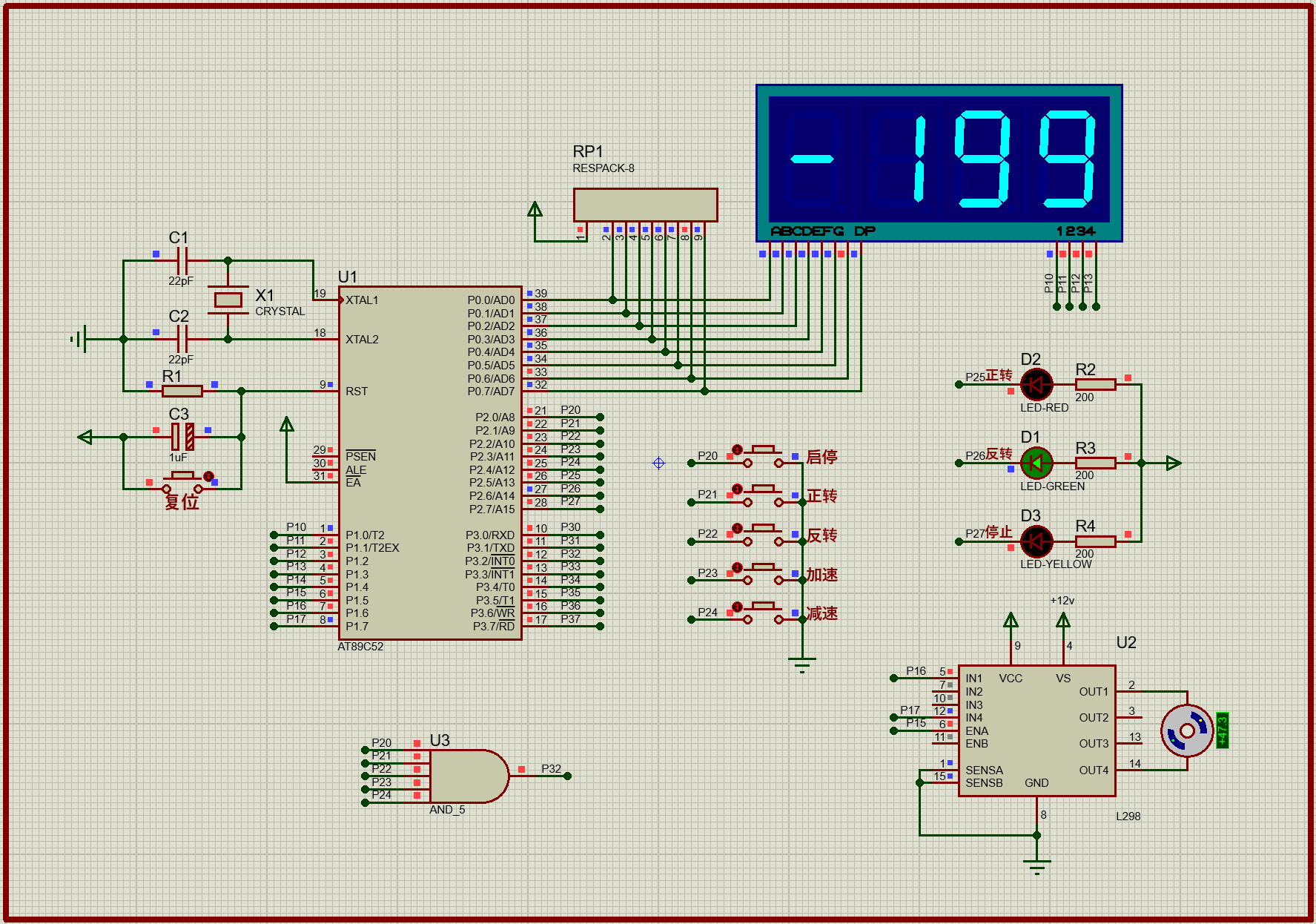Screen dimensions: 1316x924
Task: Click the 7-segment display showing -199
Action: 939,163
